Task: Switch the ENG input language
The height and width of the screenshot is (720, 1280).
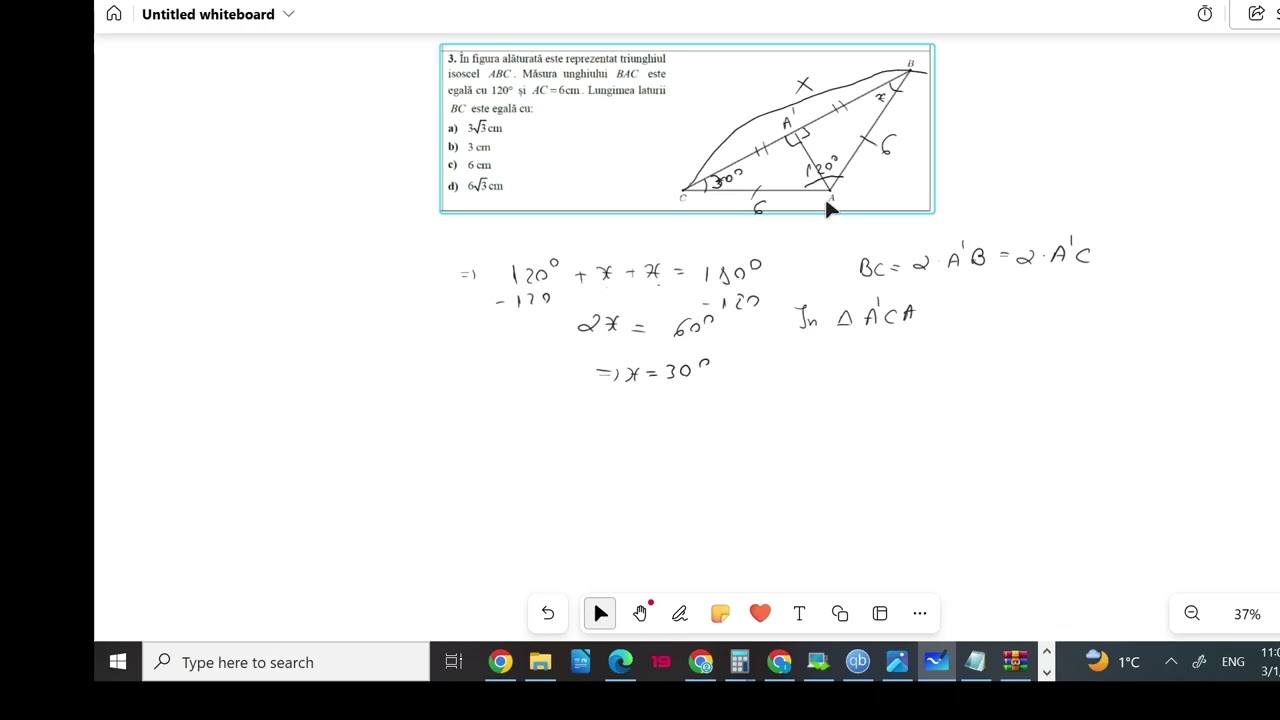Action: pyautogui.click(x=1233, y=662)
